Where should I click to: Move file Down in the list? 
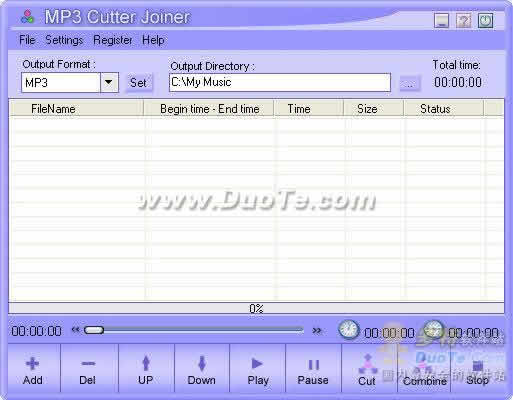tap(201, 369)
